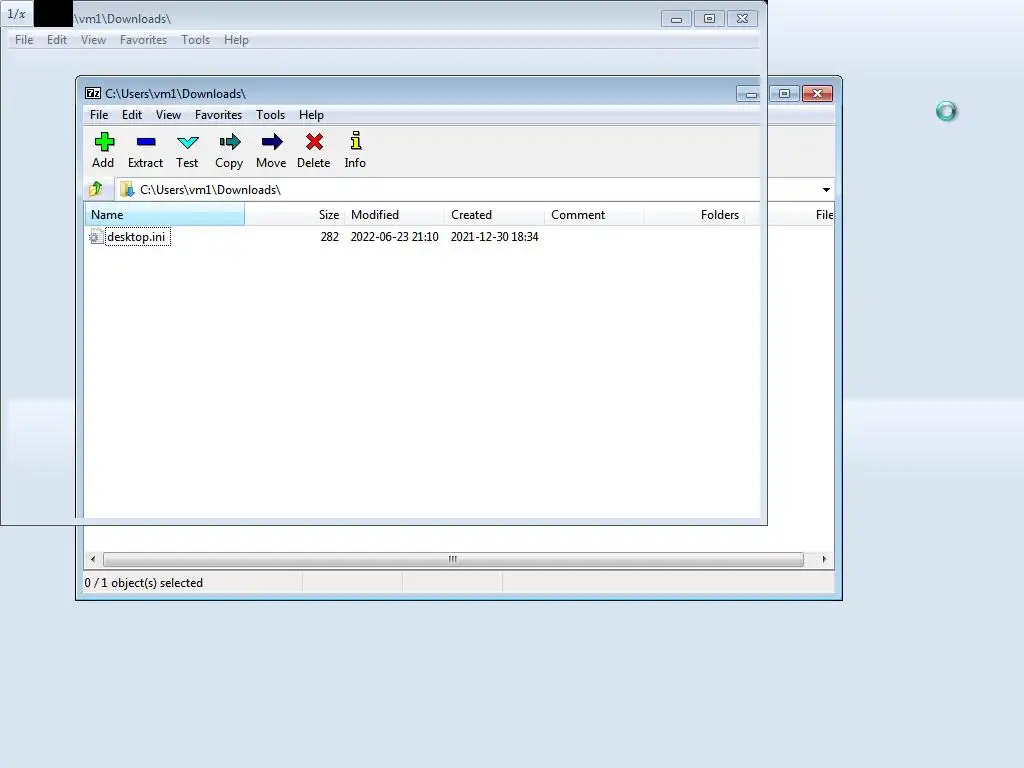Click the horizontal scrollbar thumb
The width and height of the screenshot is (1024, 768).
[x=453, y=560]
